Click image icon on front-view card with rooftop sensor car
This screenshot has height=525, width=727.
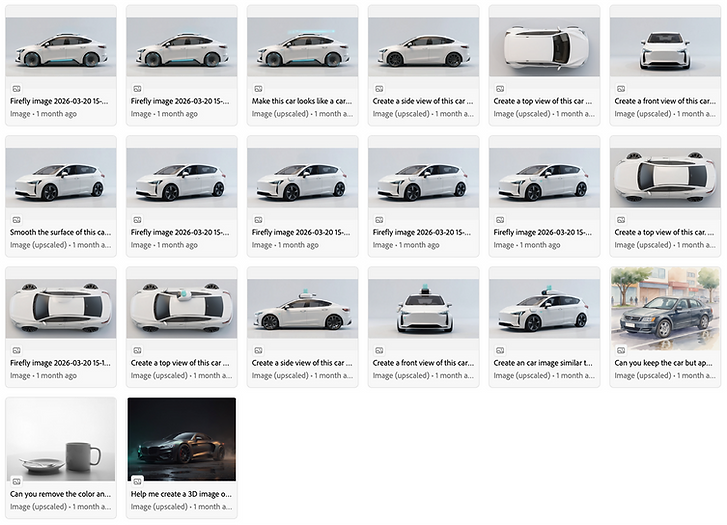coord(379,351)
